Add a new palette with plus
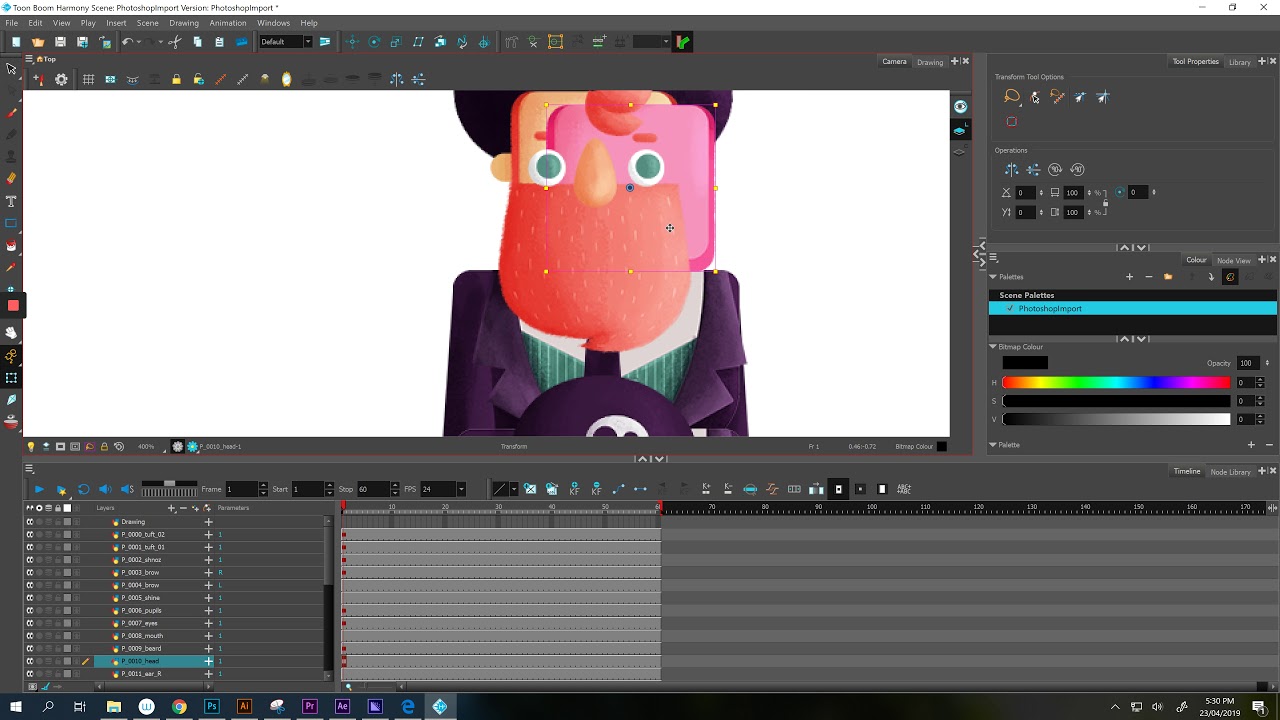1280x720 pixels. tap(1129, 277)
